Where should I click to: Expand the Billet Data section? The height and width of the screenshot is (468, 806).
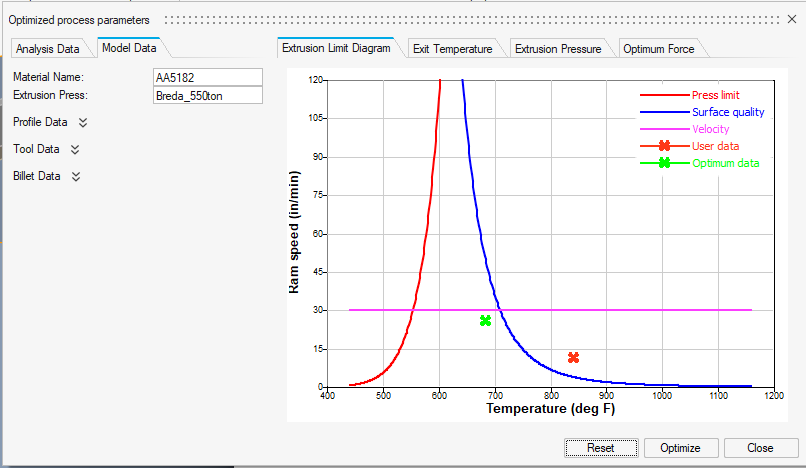pos(76,176)
